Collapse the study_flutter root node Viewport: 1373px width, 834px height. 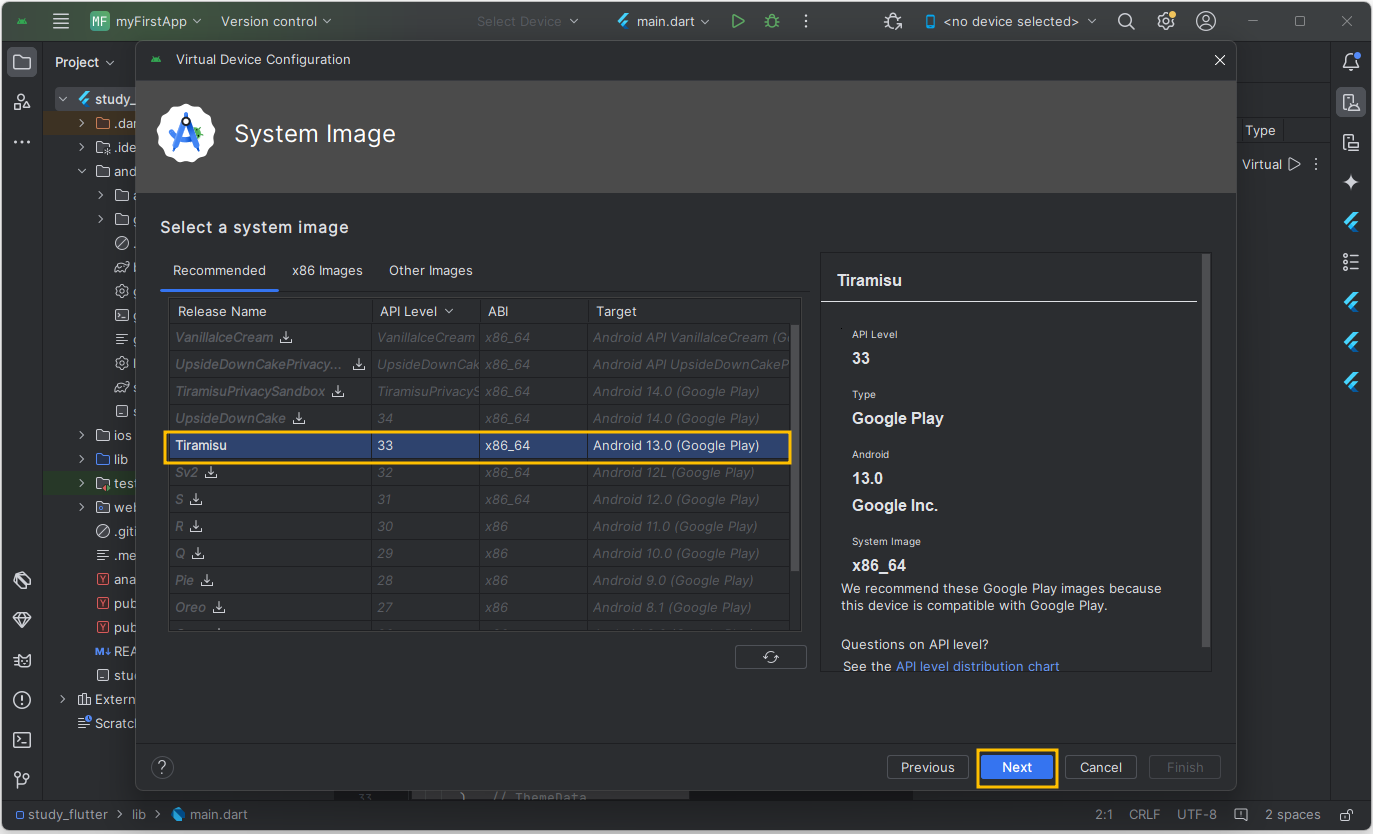pyautogui.click(x=63, y=99)
